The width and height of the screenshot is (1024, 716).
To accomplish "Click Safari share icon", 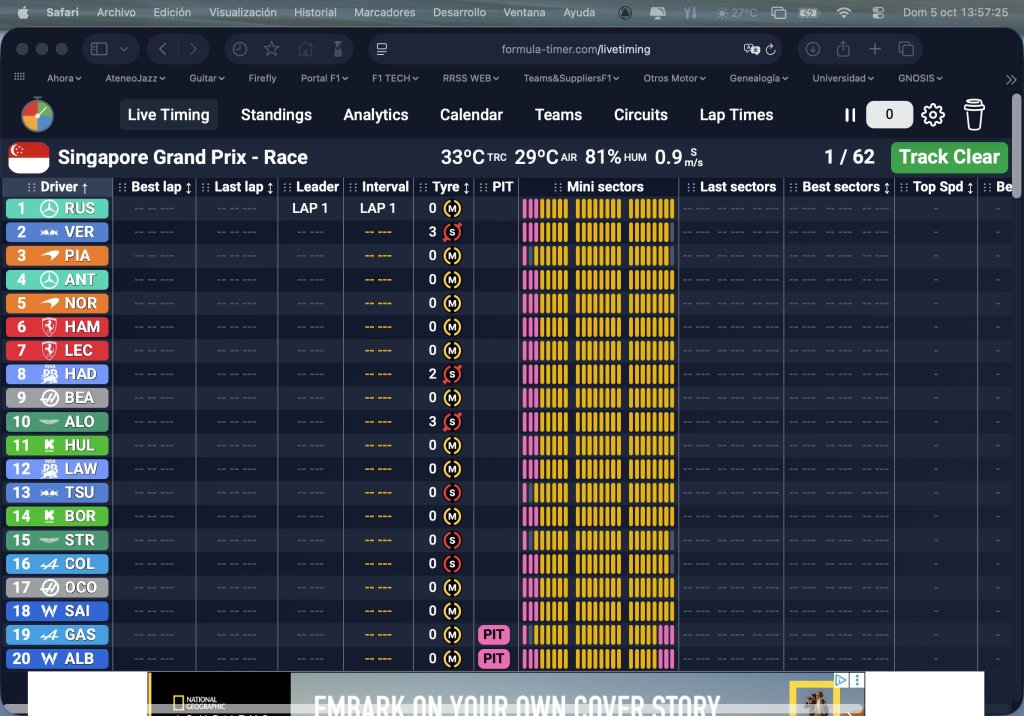I will (843, 49).
